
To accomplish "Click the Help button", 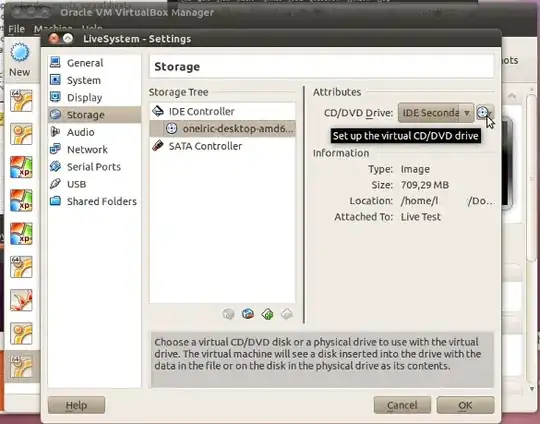I will click(76, 405).
